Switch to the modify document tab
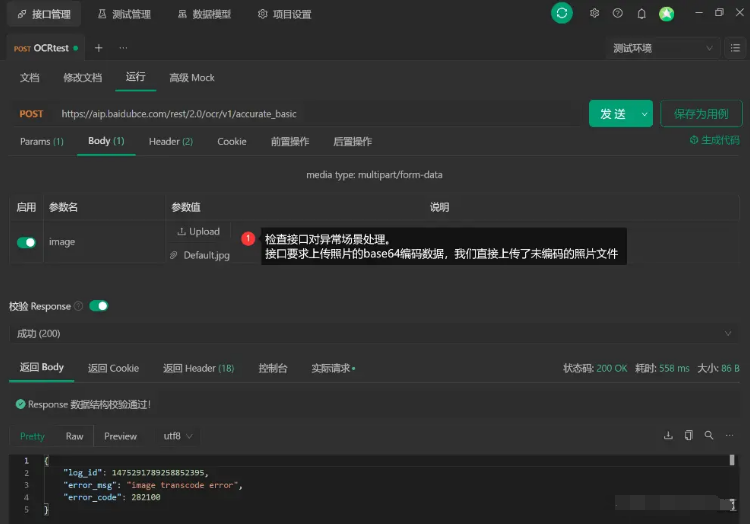The height and width of the screenshot is (524, 750). (82, 77)
